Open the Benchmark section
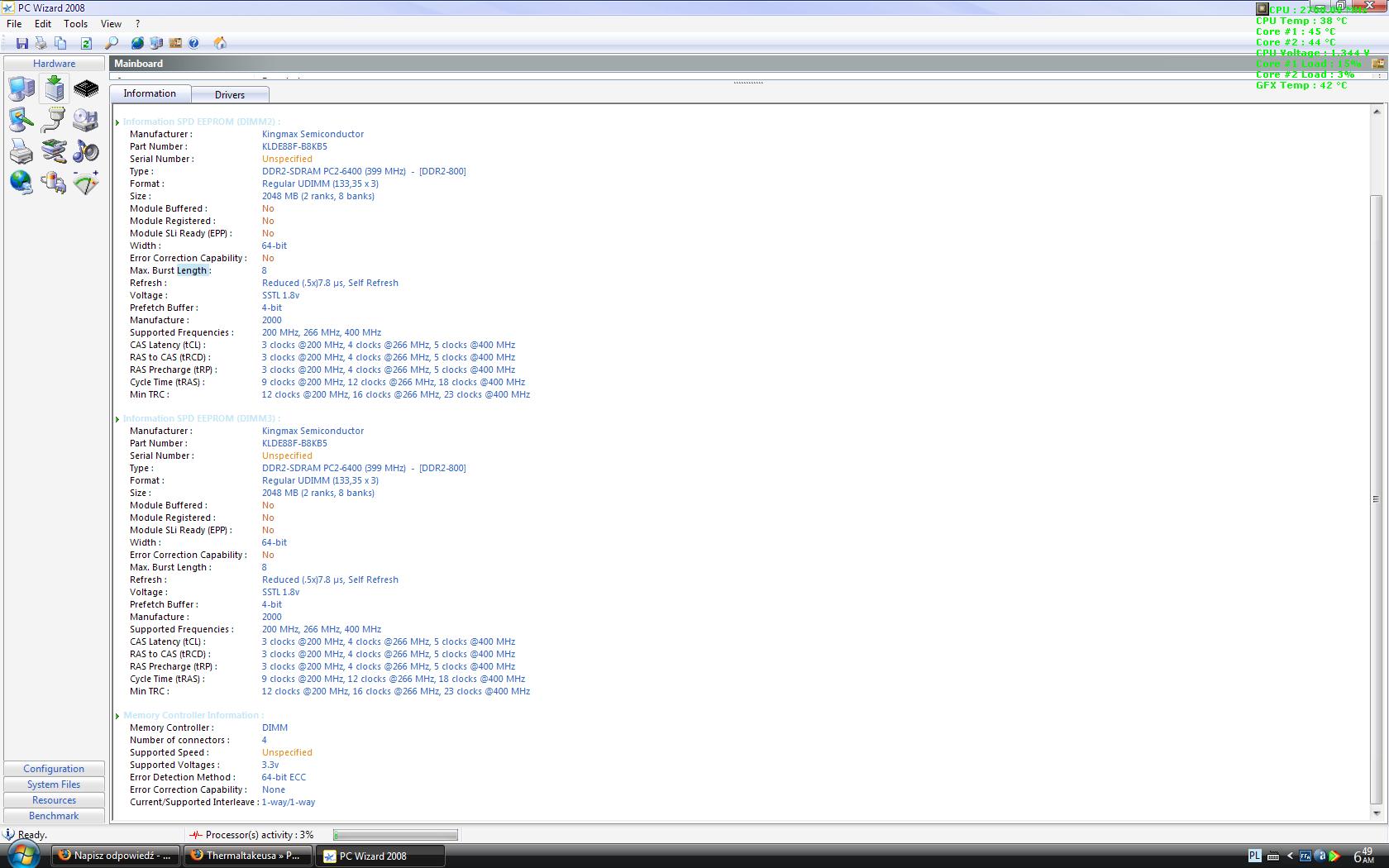The width and height of the screenshot is (1389, 868). pyautogui.click(x=54, y=816)
